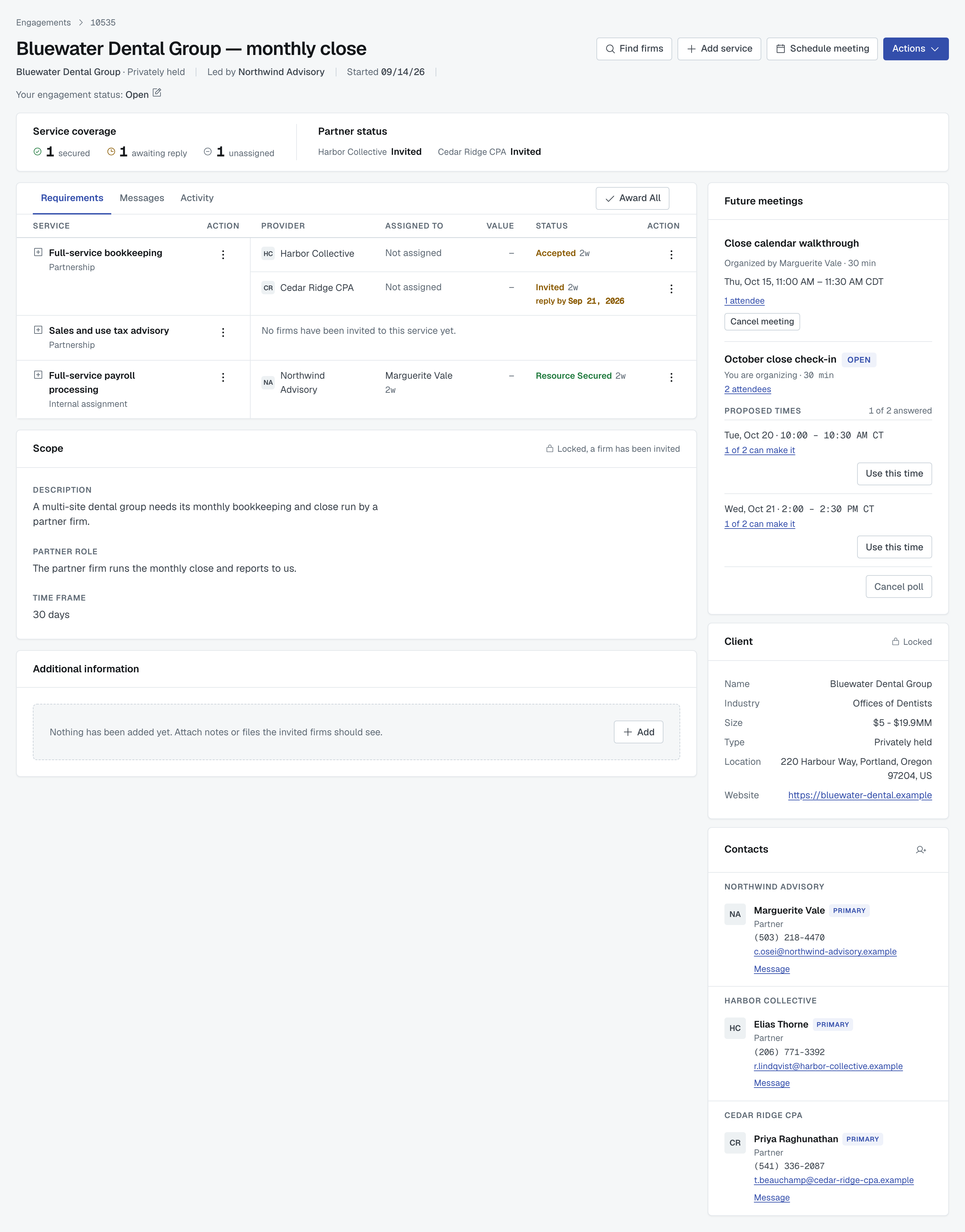Image resolution: width=965 pixels, height=1232 pixels.
Task: Email r.lindqvist@harbor-collective.example
Action: click(x=828, y=1066)
